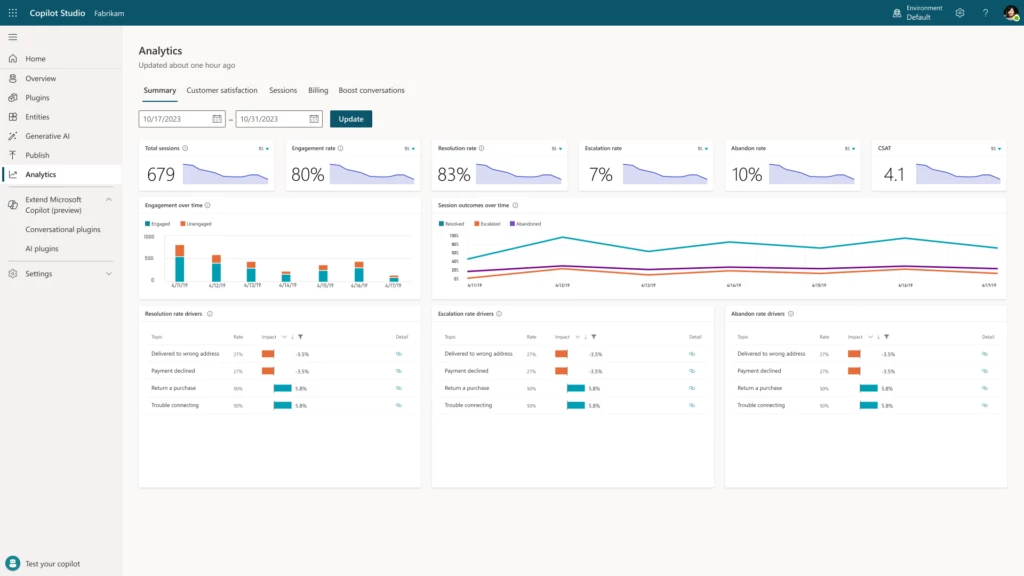
Task: Click Test your copilot at bottom left
Action: click(x=45, y=565)
